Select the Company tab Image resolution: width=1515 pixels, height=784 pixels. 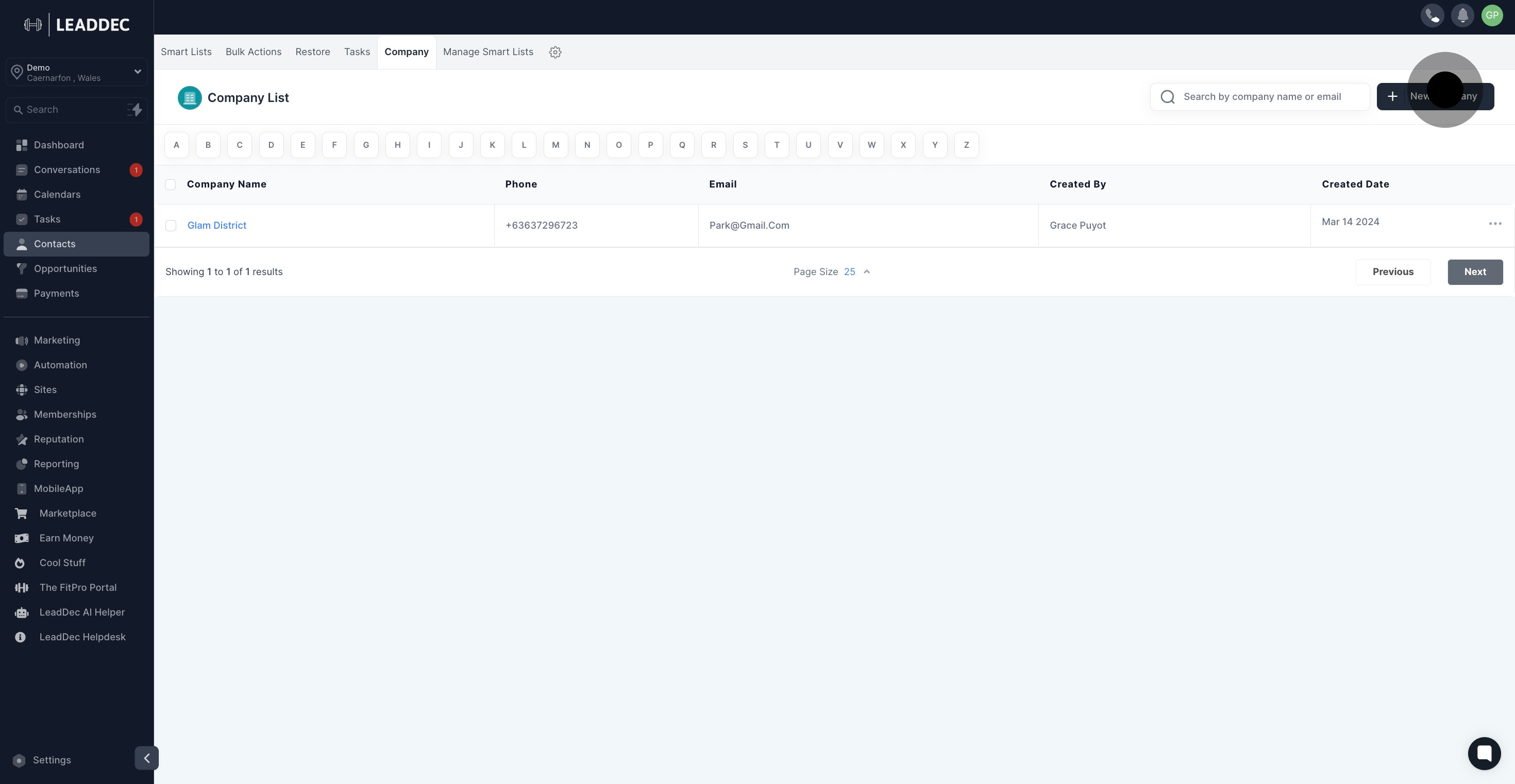[407, 52]
